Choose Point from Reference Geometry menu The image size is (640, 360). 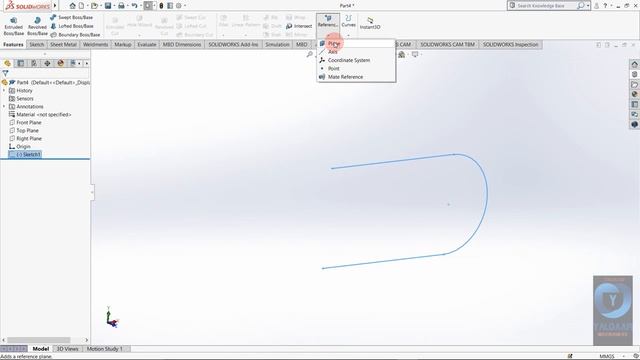click(x=356, y=69)
